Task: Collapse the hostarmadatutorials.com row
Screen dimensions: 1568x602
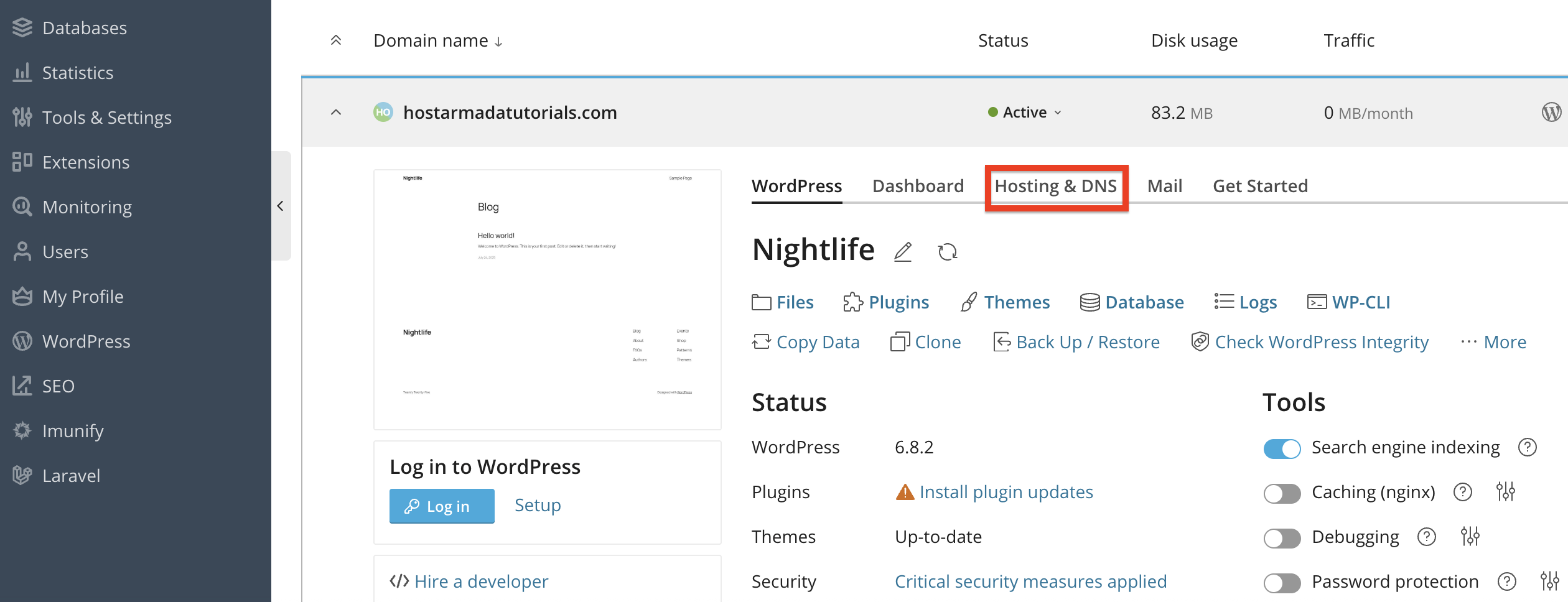Action: 335,113
